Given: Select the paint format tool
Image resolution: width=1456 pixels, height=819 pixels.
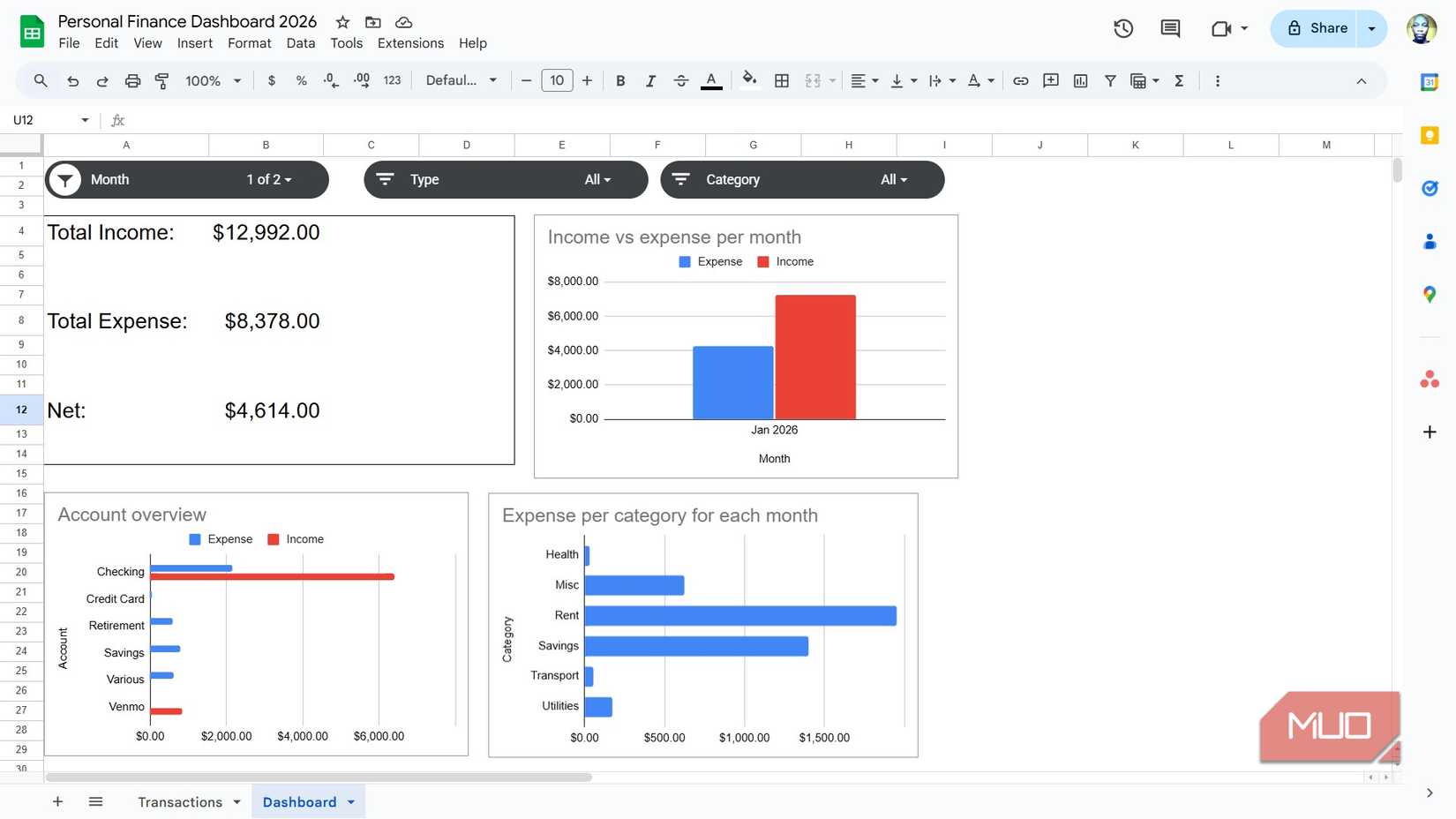Looking at the screenshot, I should click(x=162, y=81).
